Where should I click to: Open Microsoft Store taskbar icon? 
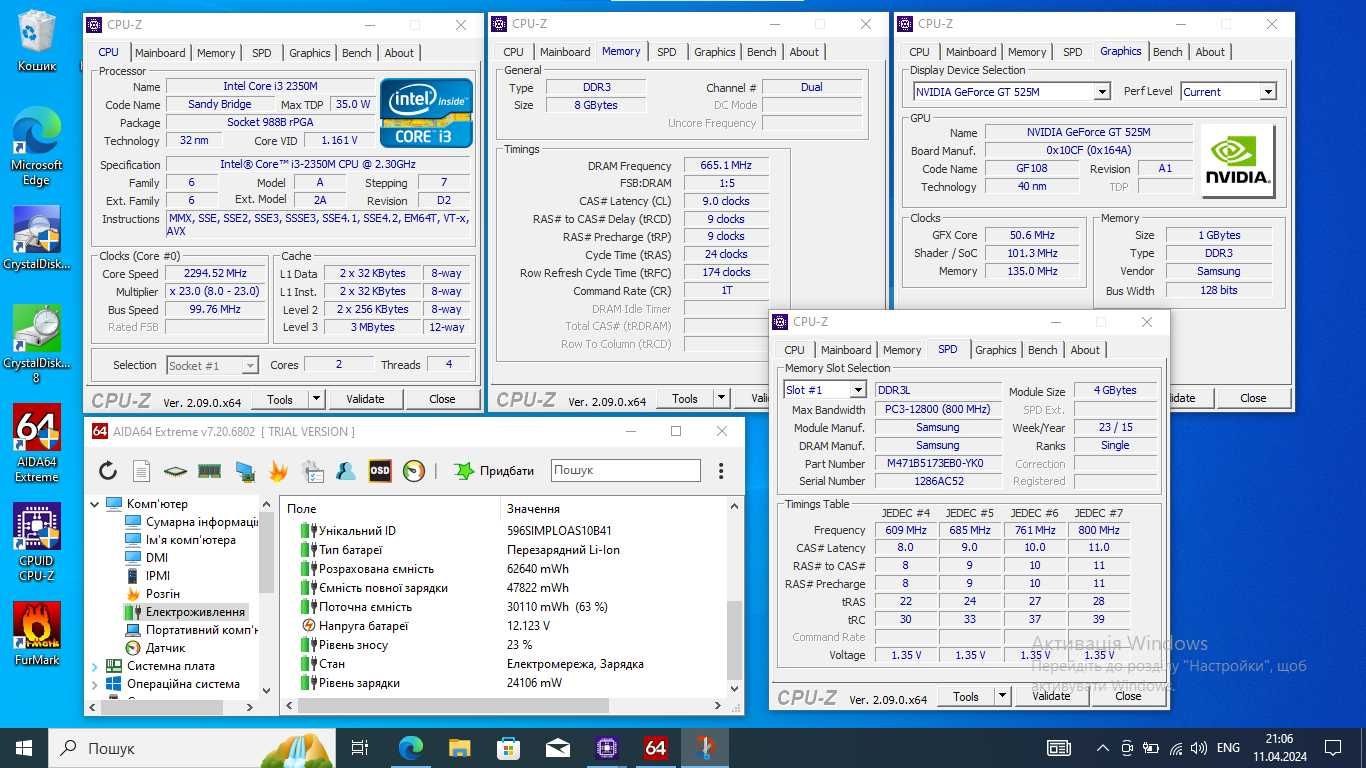coord(508,748)
